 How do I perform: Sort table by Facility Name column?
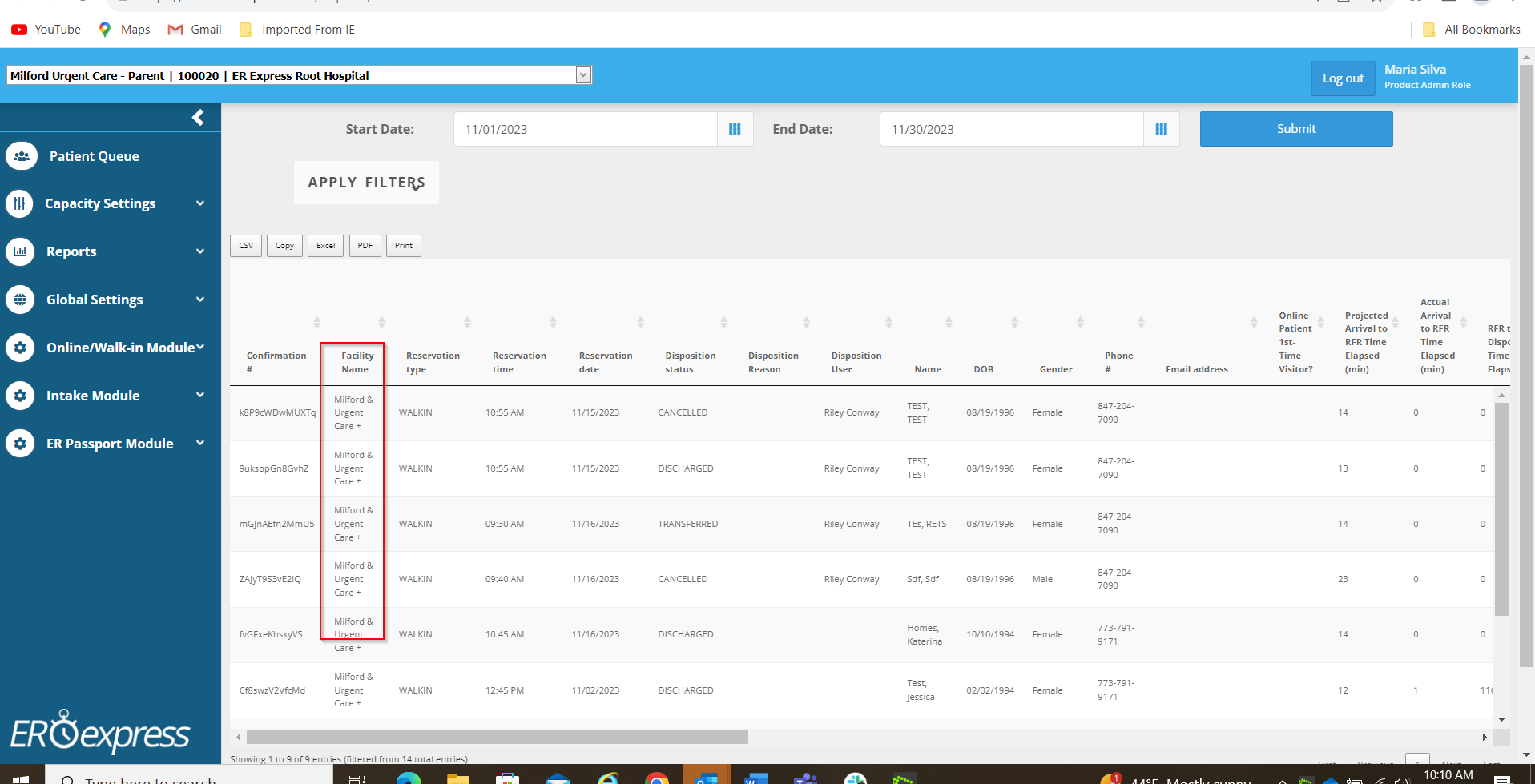coord(357,362)
